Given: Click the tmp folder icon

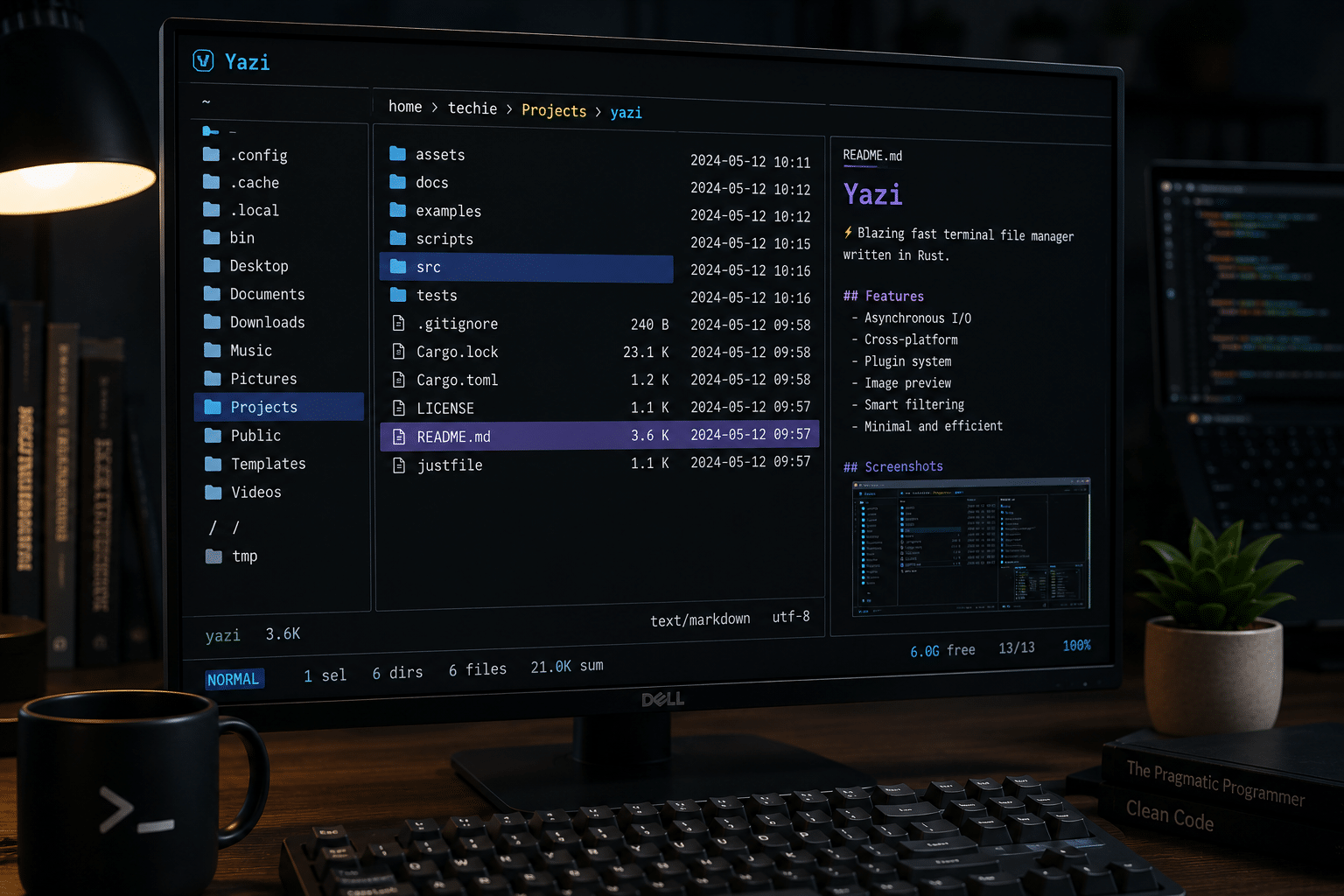Looking at the screenshot, I should click(x=213, y=556).
